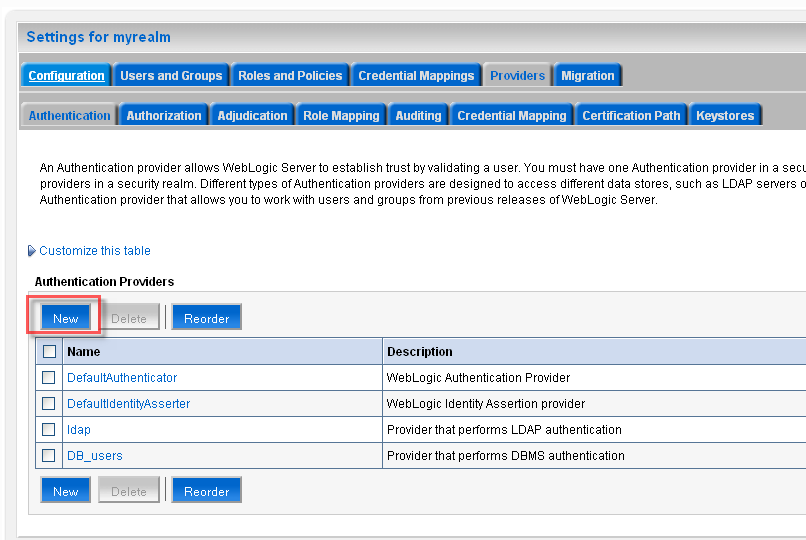Check the ldap row checkbox
Viewport: 806px width, 540px height.
point(48,430)
